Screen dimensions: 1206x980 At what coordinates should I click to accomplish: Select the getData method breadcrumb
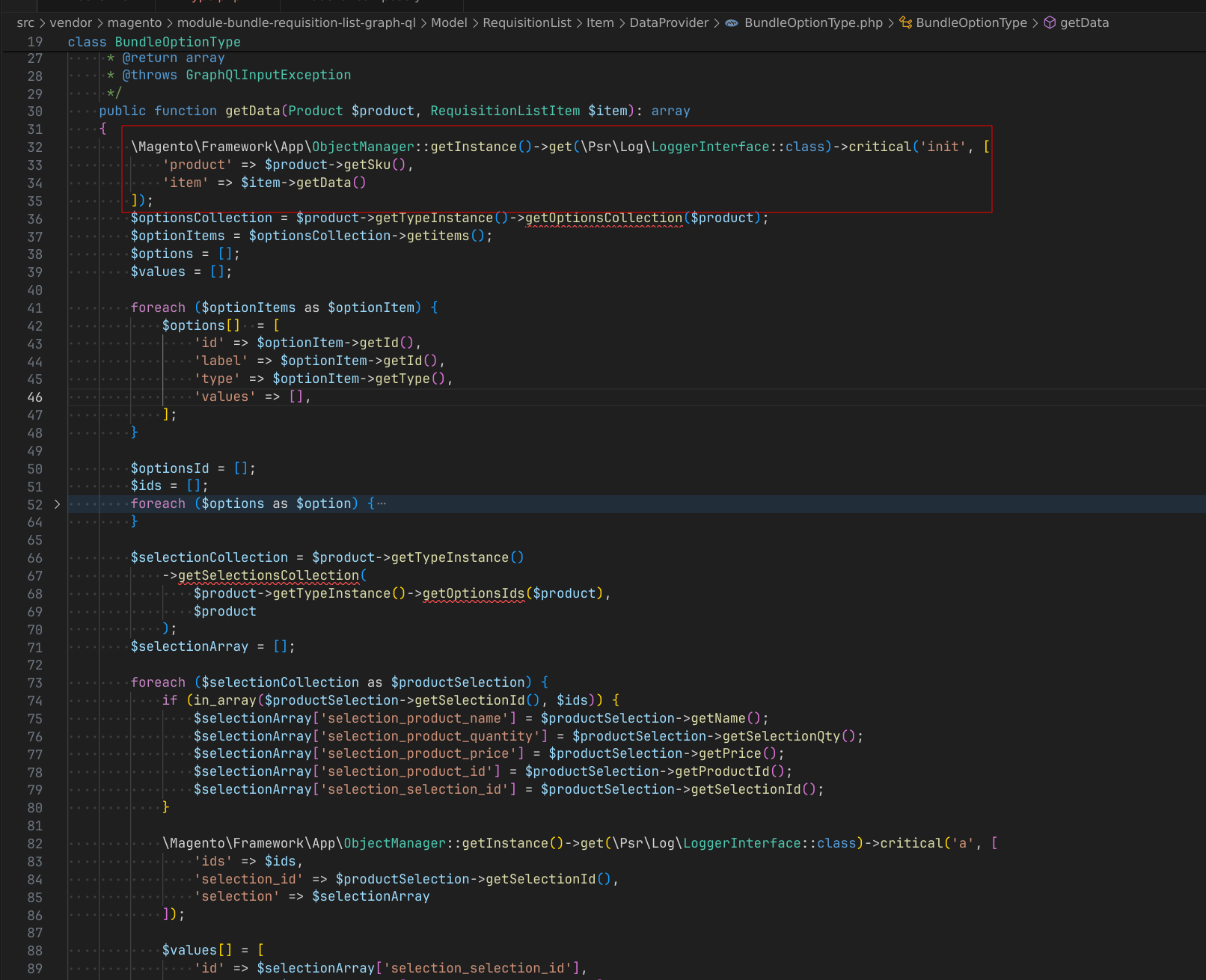point(1084,23)
